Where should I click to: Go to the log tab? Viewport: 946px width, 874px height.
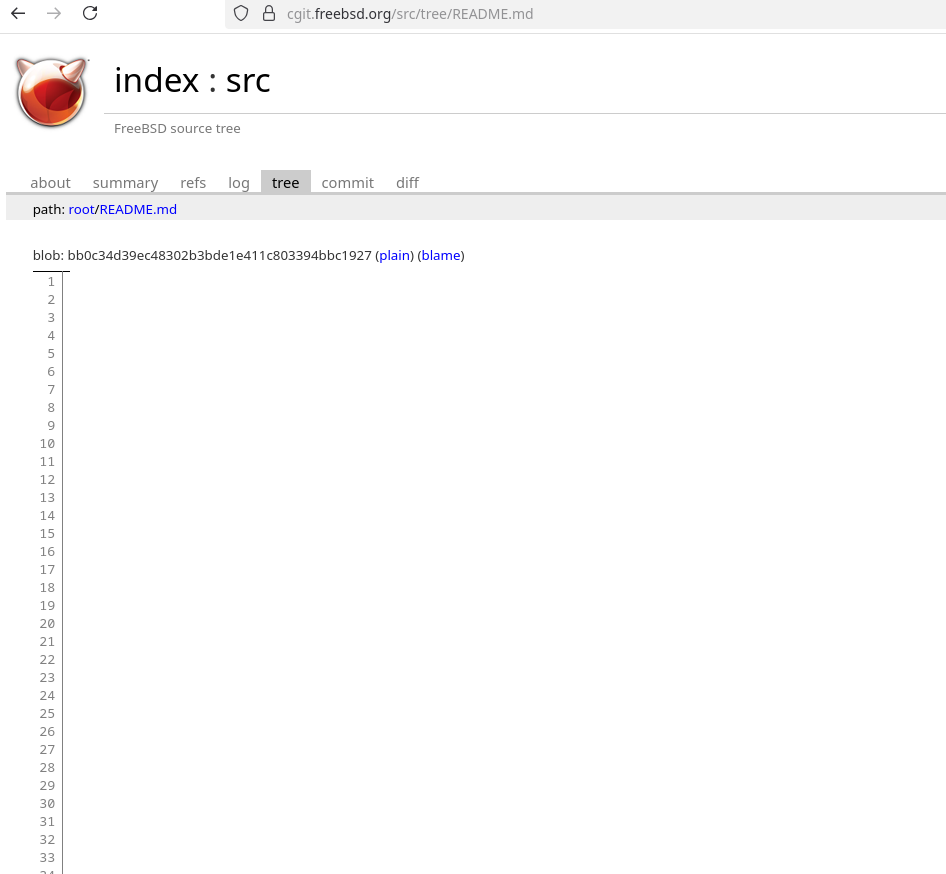(x=239, y=183)
